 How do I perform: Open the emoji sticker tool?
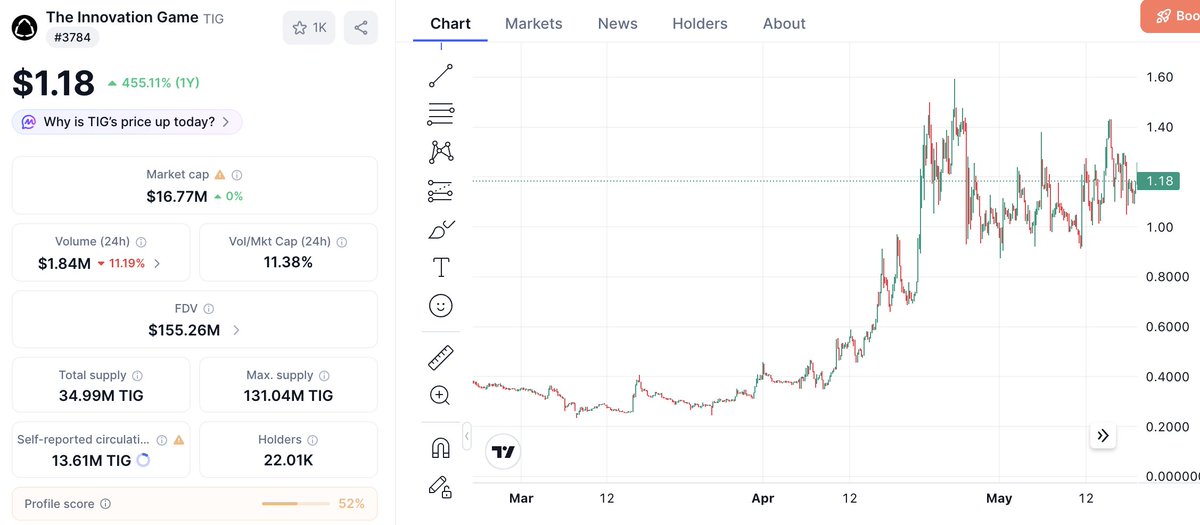[440, 305]
